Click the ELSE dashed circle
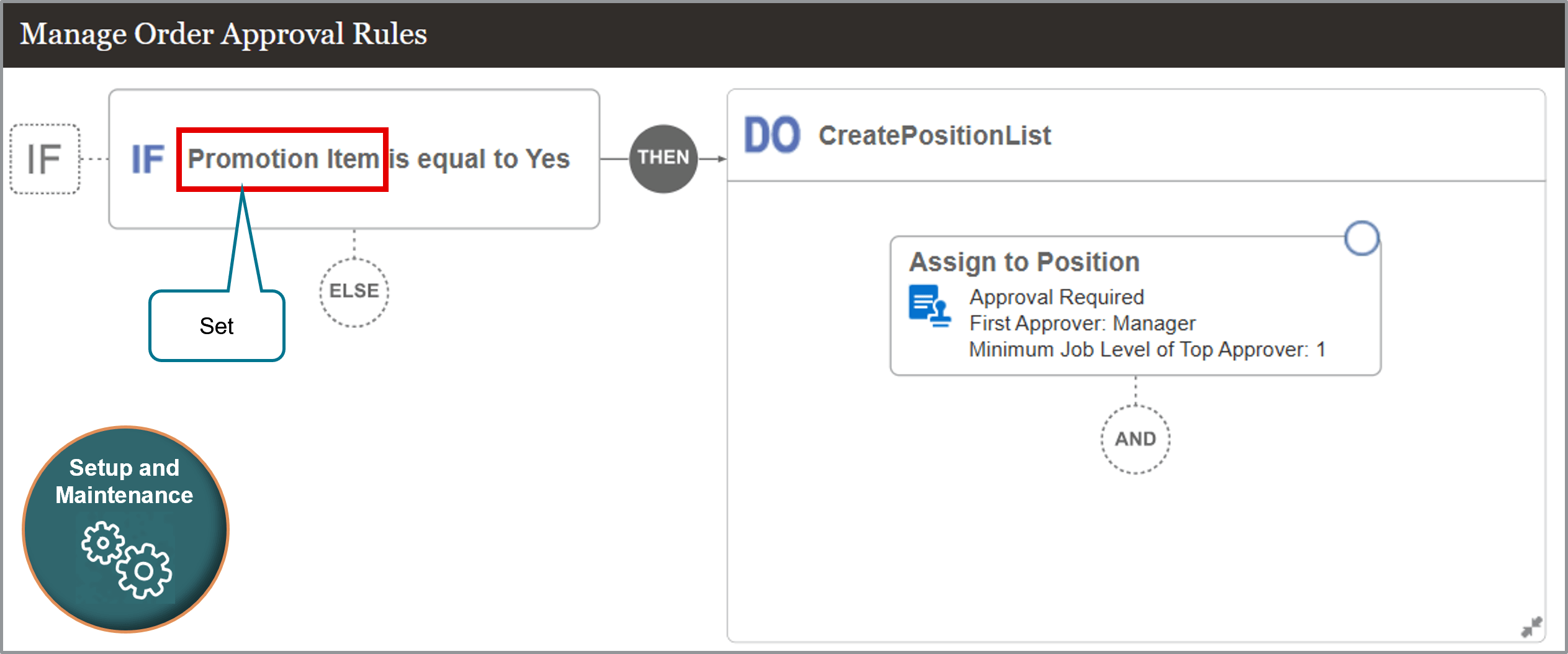The height and width of the screenshot is (654, 1568). (354, 291)
